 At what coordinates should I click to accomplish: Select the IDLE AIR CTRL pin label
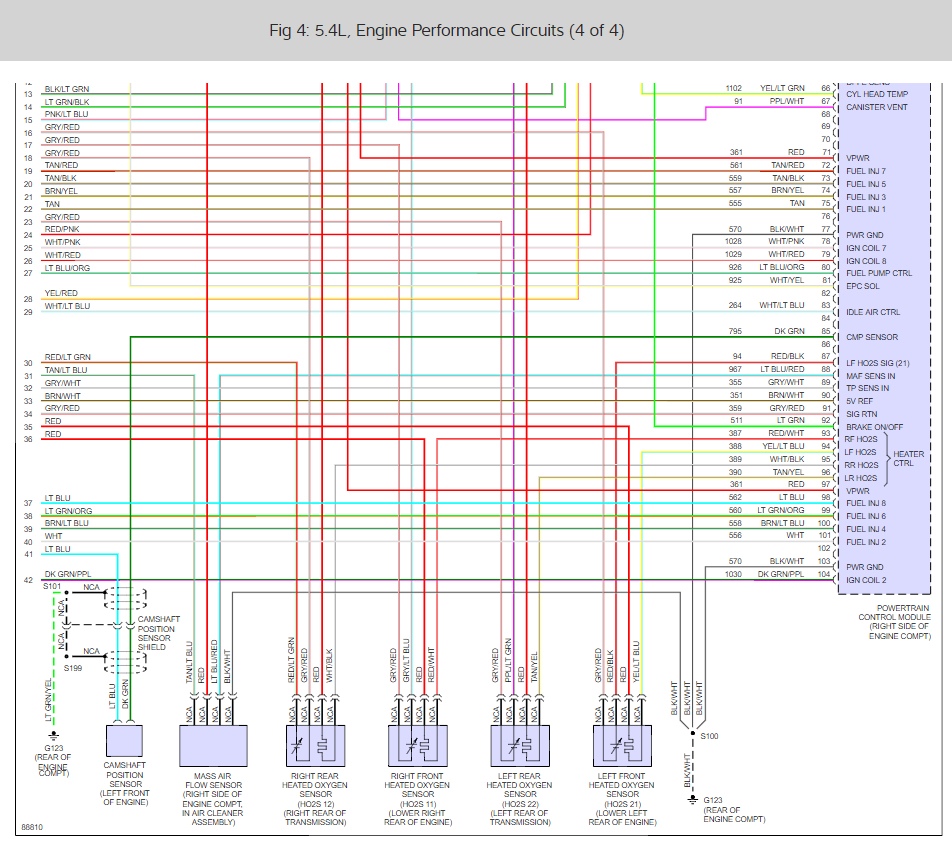(x=873, y=312)
